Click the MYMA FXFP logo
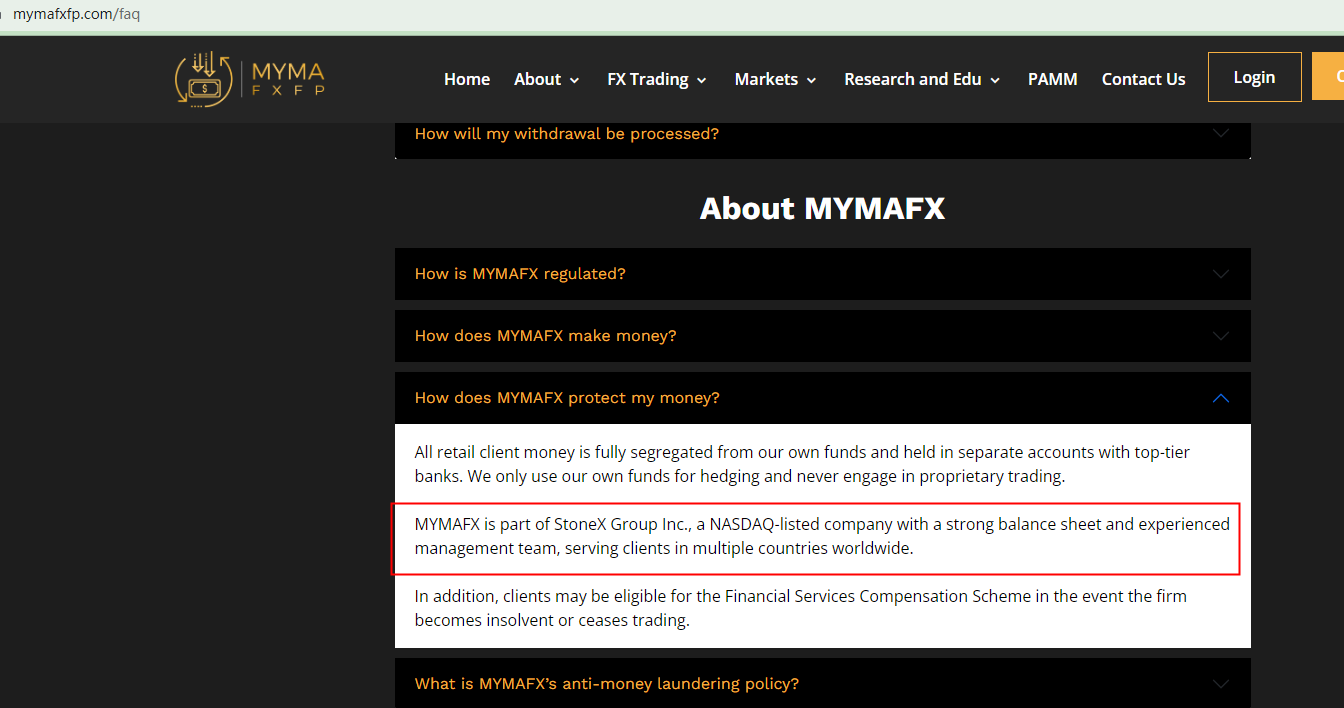1344x708 pixels. click(x=250, y=79)
